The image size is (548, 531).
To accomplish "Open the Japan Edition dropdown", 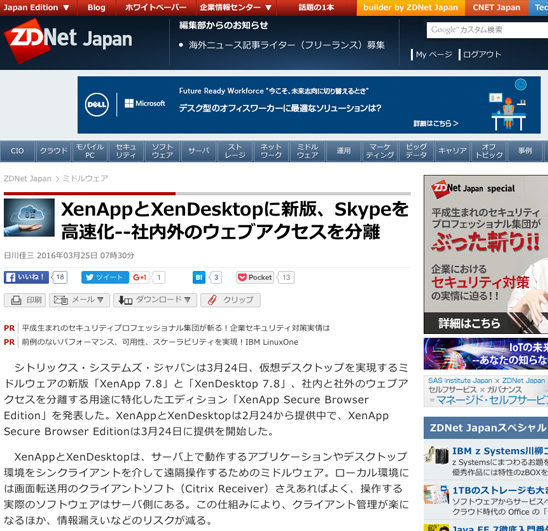I will coord(36,7).
